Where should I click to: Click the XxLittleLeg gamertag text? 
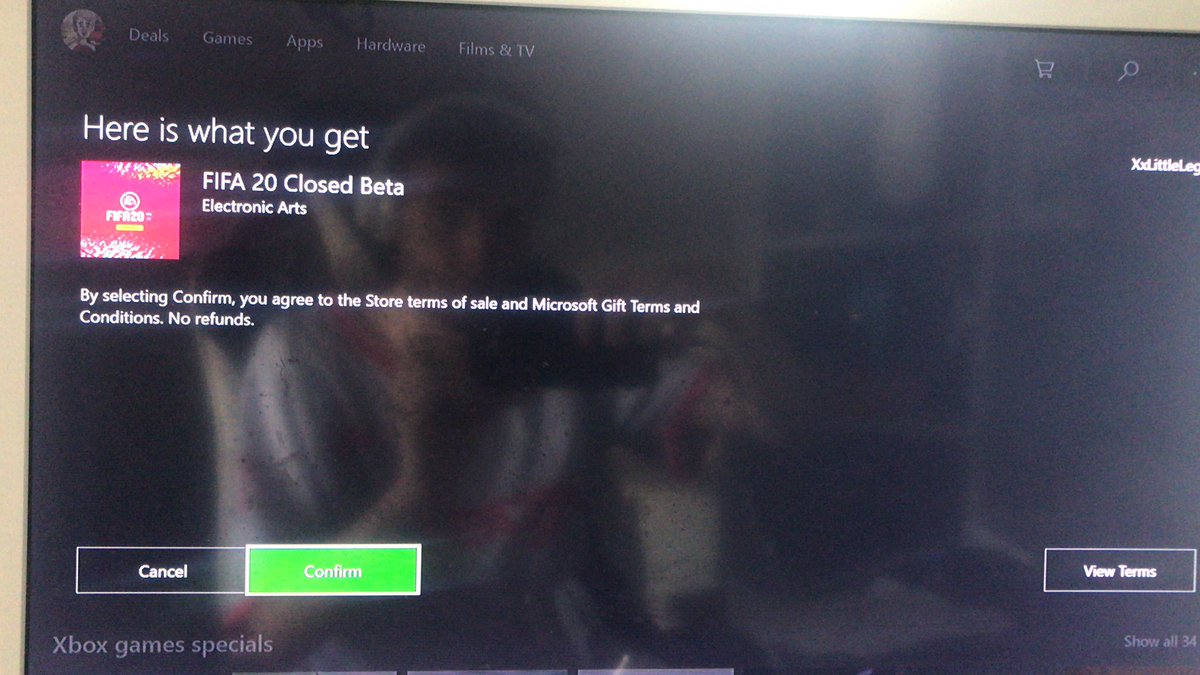tap(1164, 166)
